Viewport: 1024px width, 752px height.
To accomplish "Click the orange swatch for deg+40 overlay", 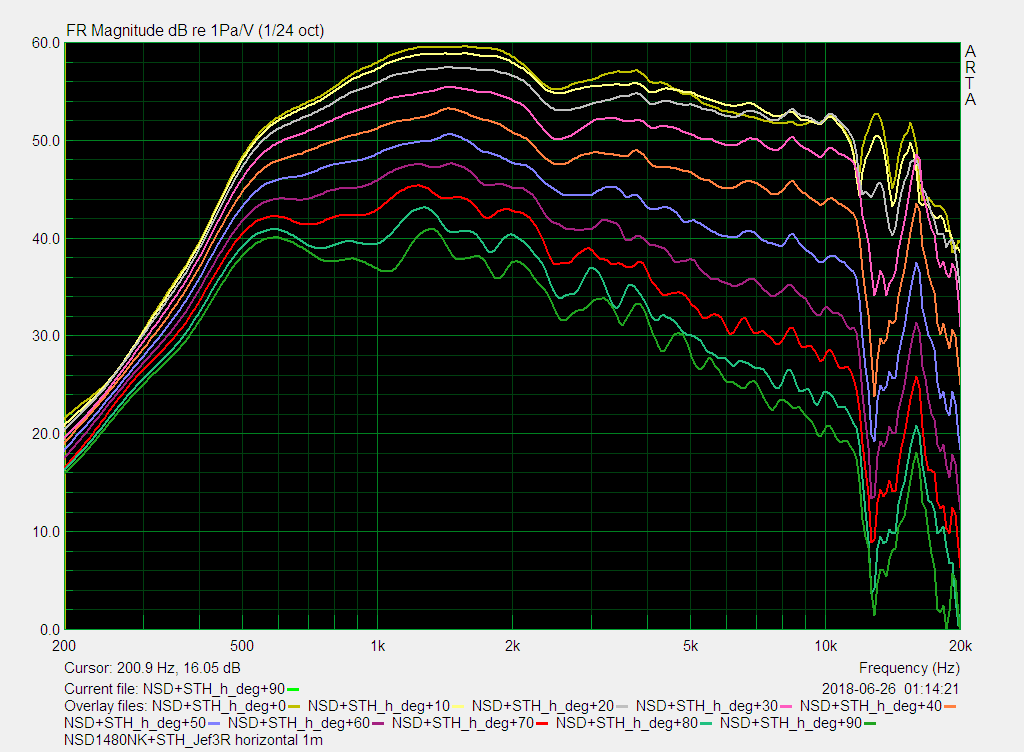I will click(x=950, y=706).
